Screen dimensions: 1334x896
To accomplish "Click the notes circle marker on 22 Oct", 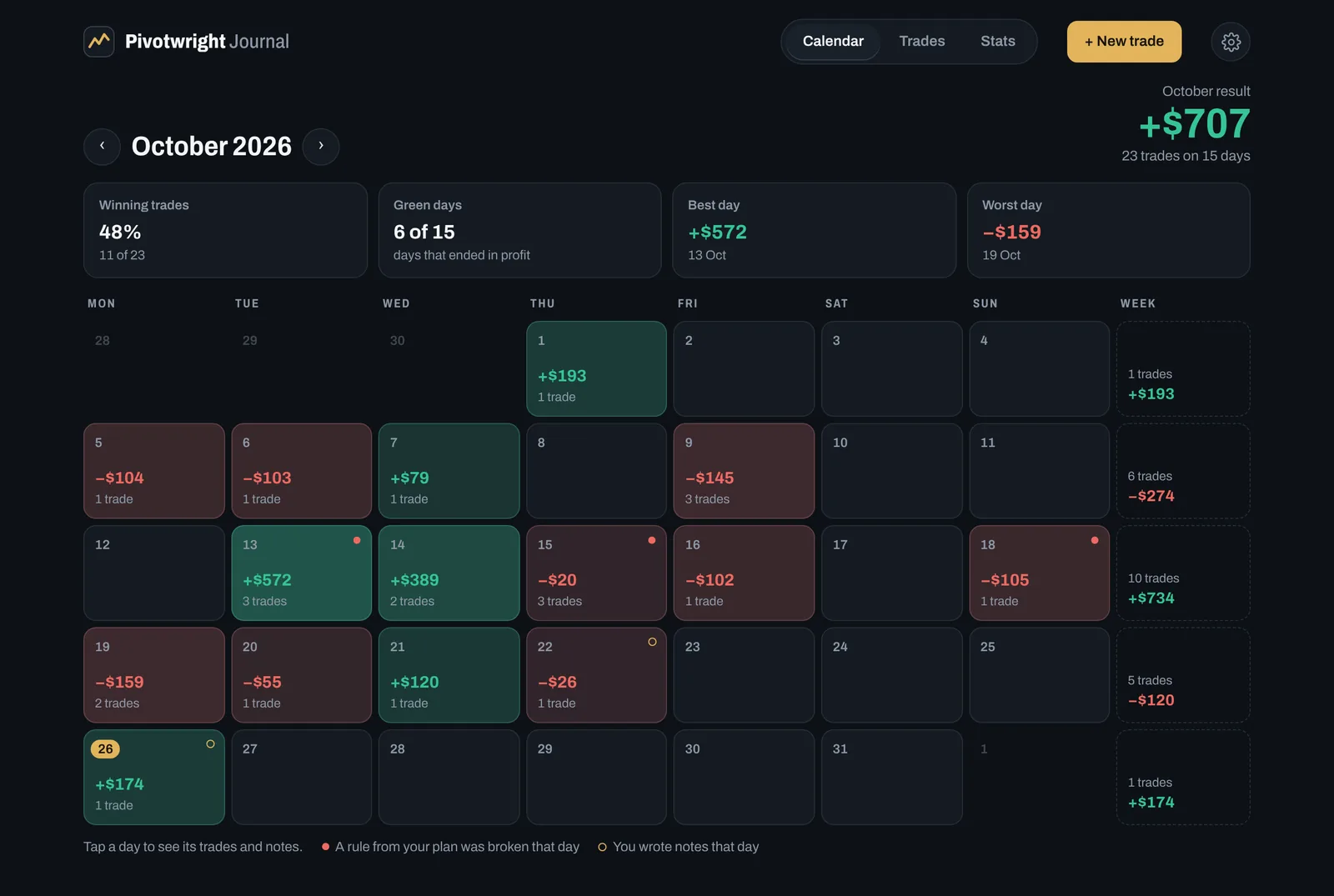I will 652,642.
